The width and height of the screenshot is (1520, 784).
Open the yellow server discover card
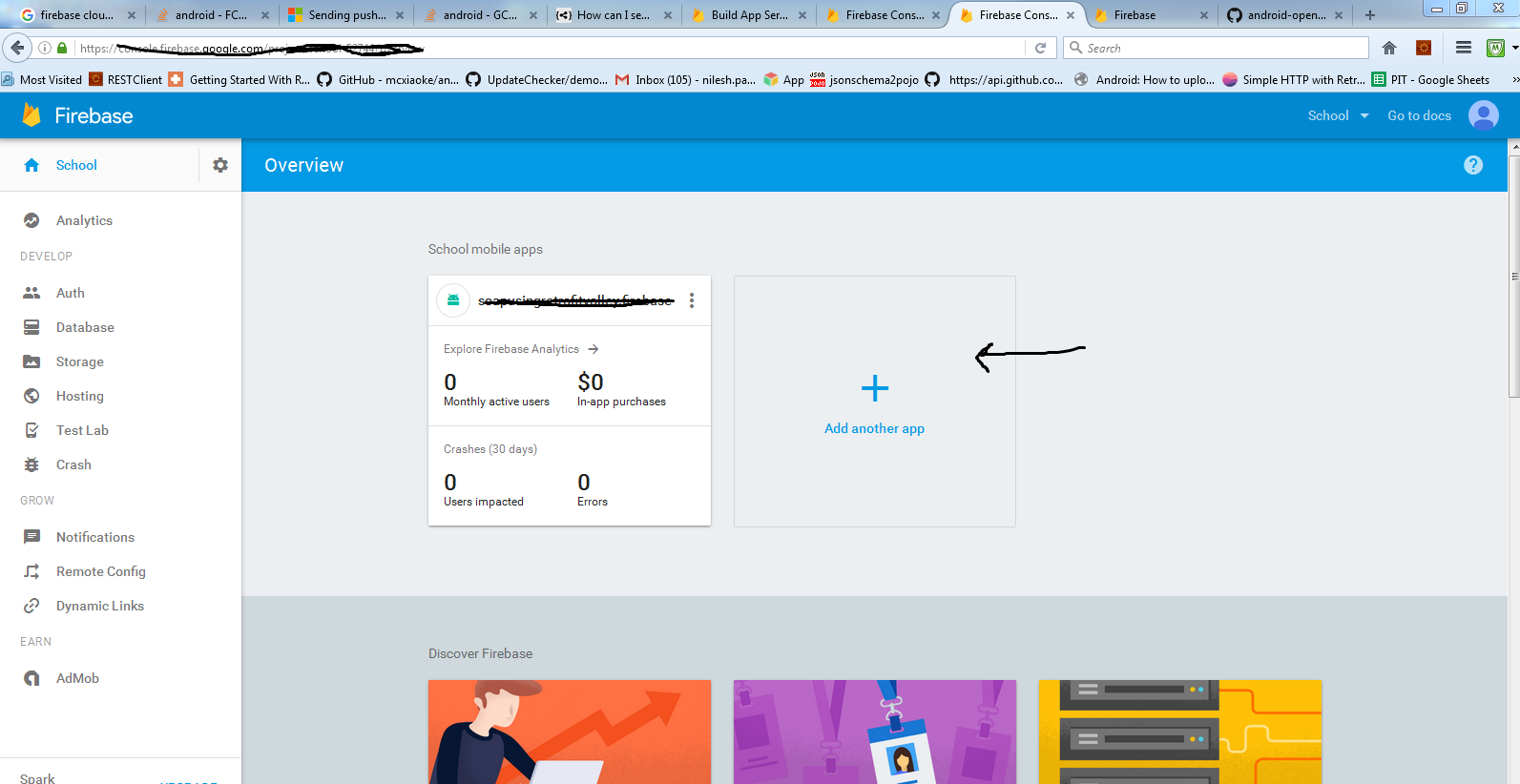point(1180,732)
